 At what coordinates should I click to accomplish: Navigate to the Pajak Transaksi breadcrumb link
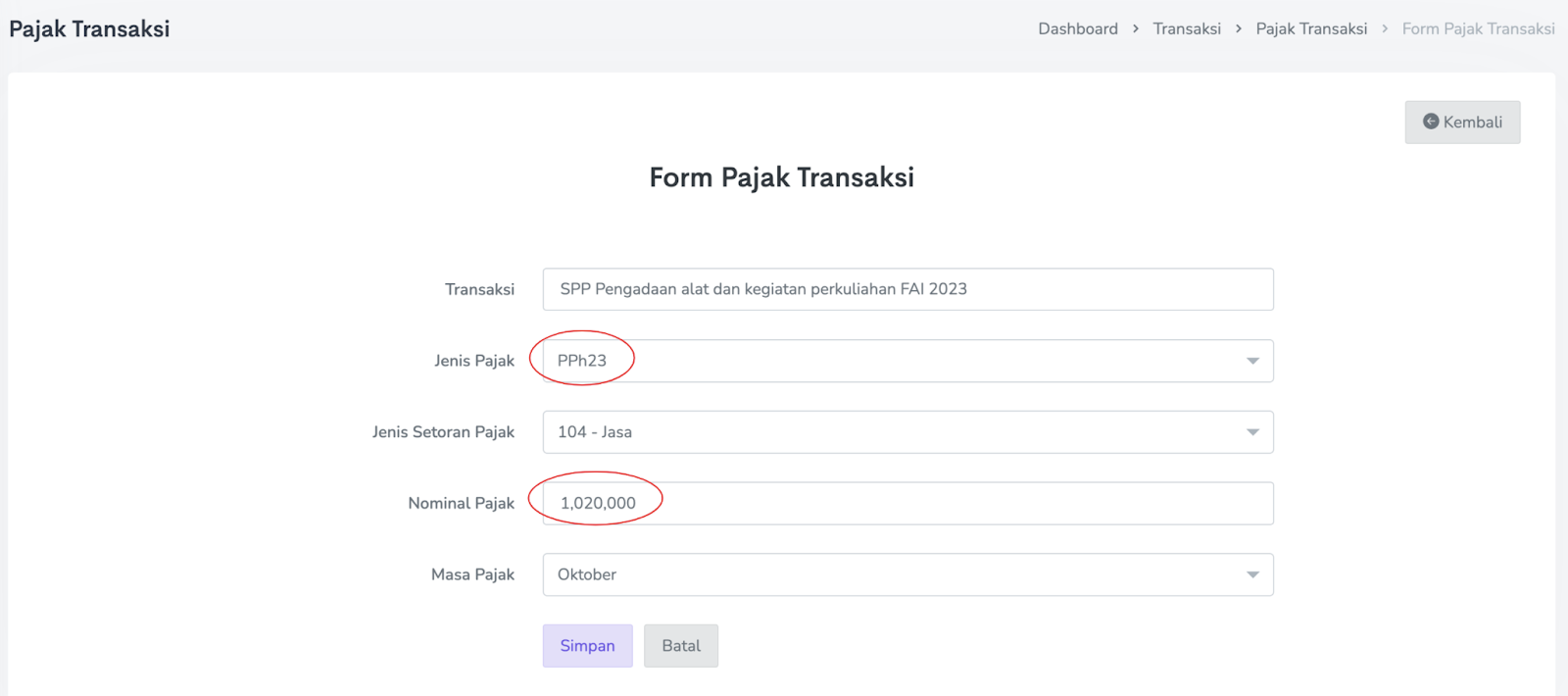pos(1311,29)
